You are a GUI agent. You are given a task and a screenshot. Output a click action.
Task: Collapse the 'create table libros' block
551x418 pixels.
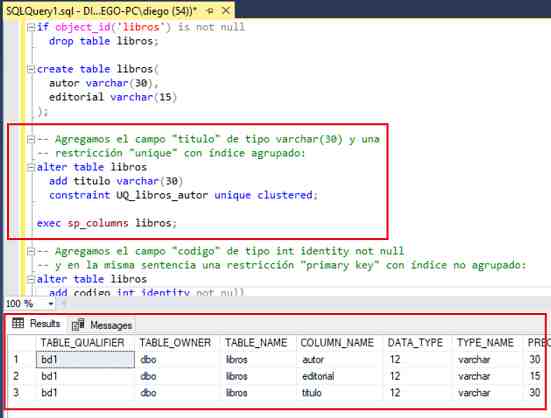click(31, 69)
